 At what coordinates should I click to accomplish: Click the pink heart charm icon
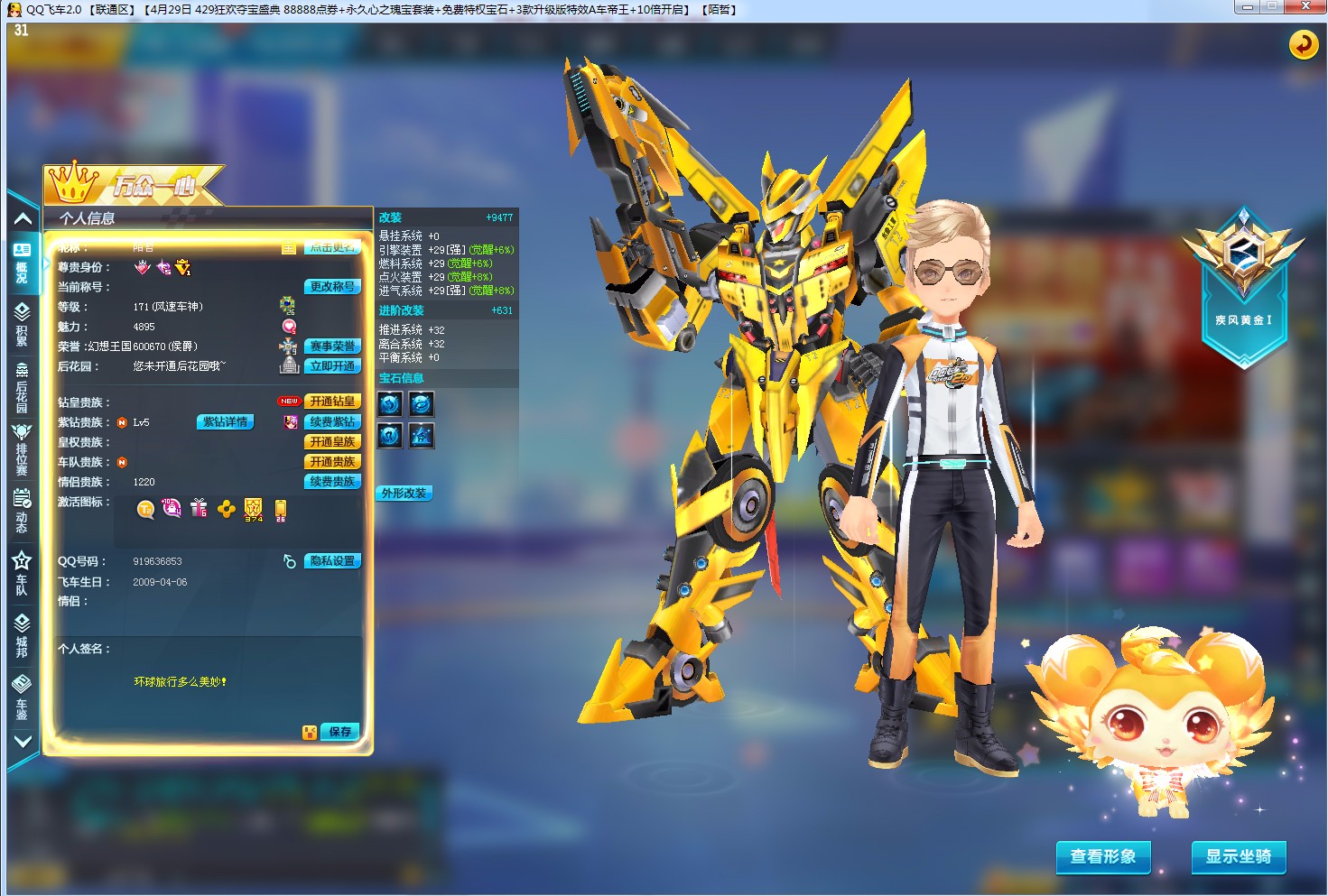click(289, 327)
